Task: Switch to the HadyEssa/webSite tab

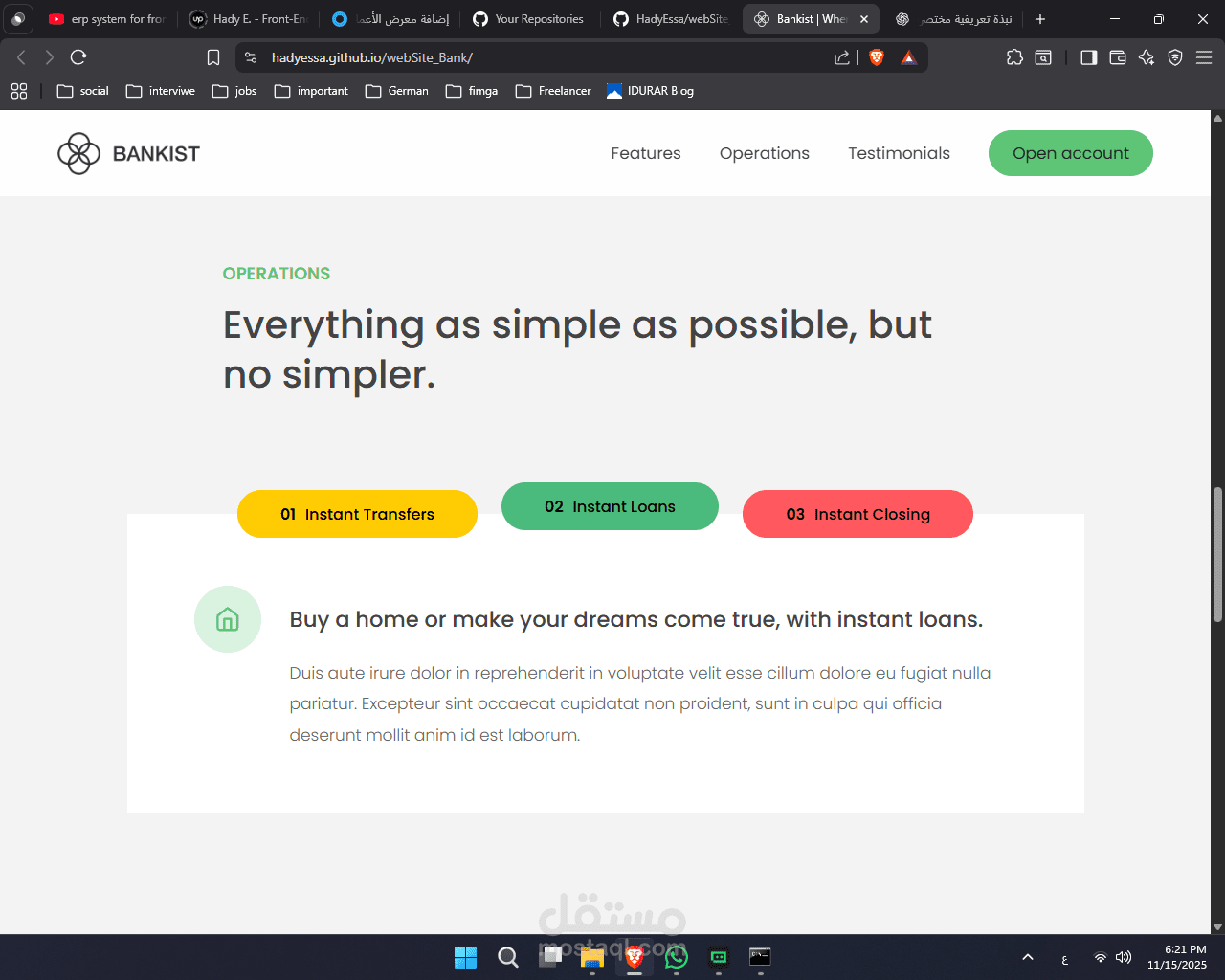Action: 672,19
